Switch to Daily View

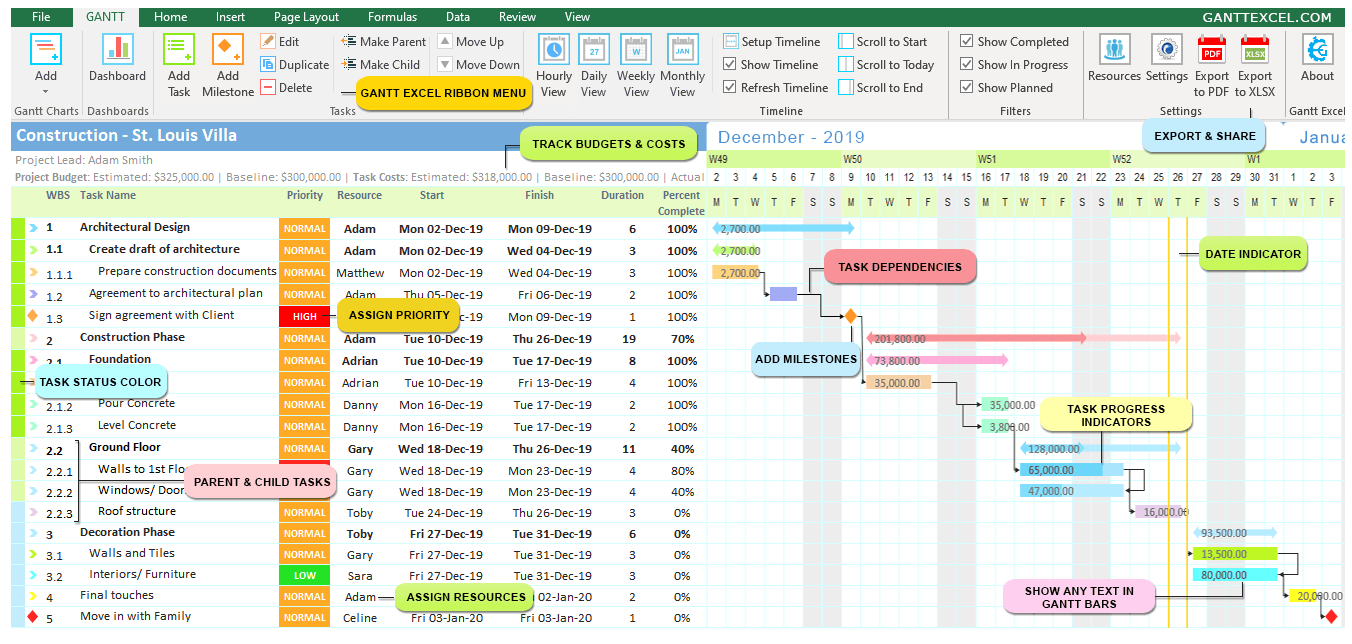tap(594, 66)
